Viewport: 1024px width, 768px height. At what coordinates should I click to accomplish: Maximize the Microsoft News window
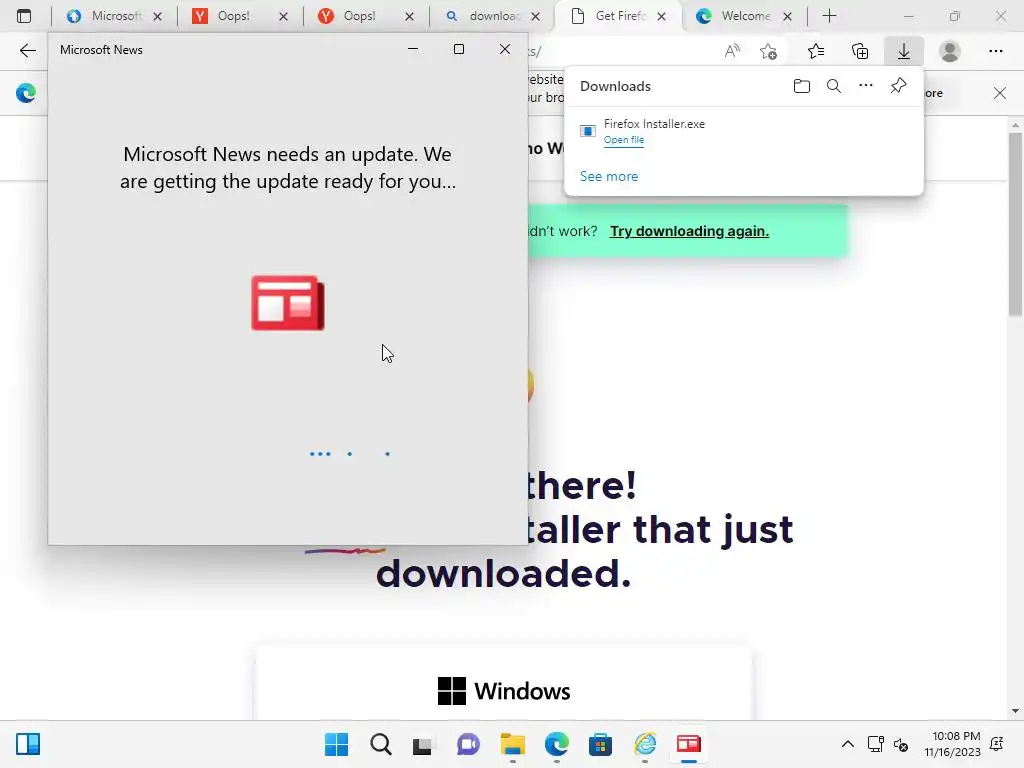[459, 49]
